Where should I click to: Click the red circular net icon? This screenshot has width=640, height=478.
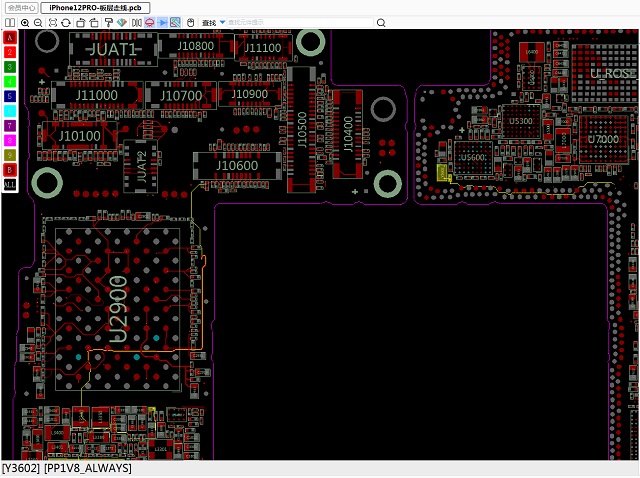coord(149,22)
